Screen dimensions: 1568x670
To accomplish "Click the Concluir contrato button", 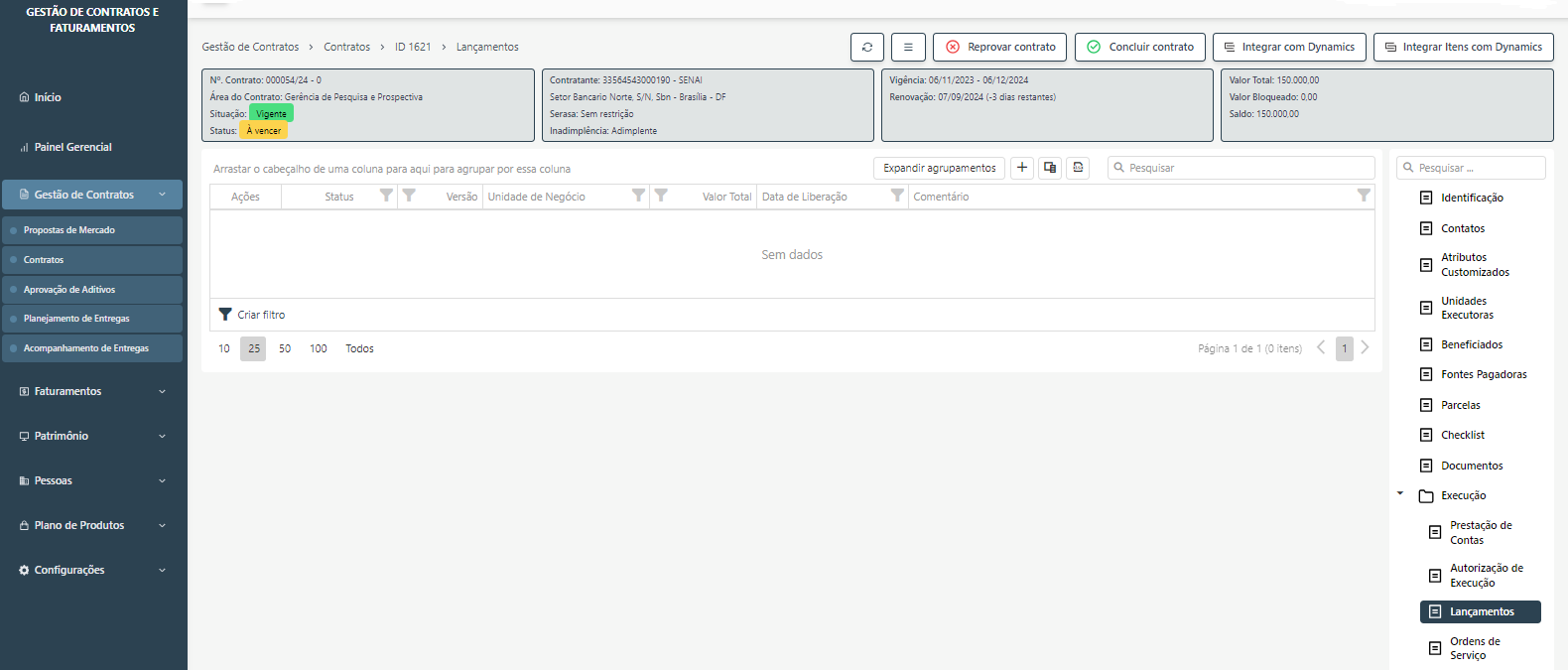I will pyautogui.click(x=1140, y=47).
